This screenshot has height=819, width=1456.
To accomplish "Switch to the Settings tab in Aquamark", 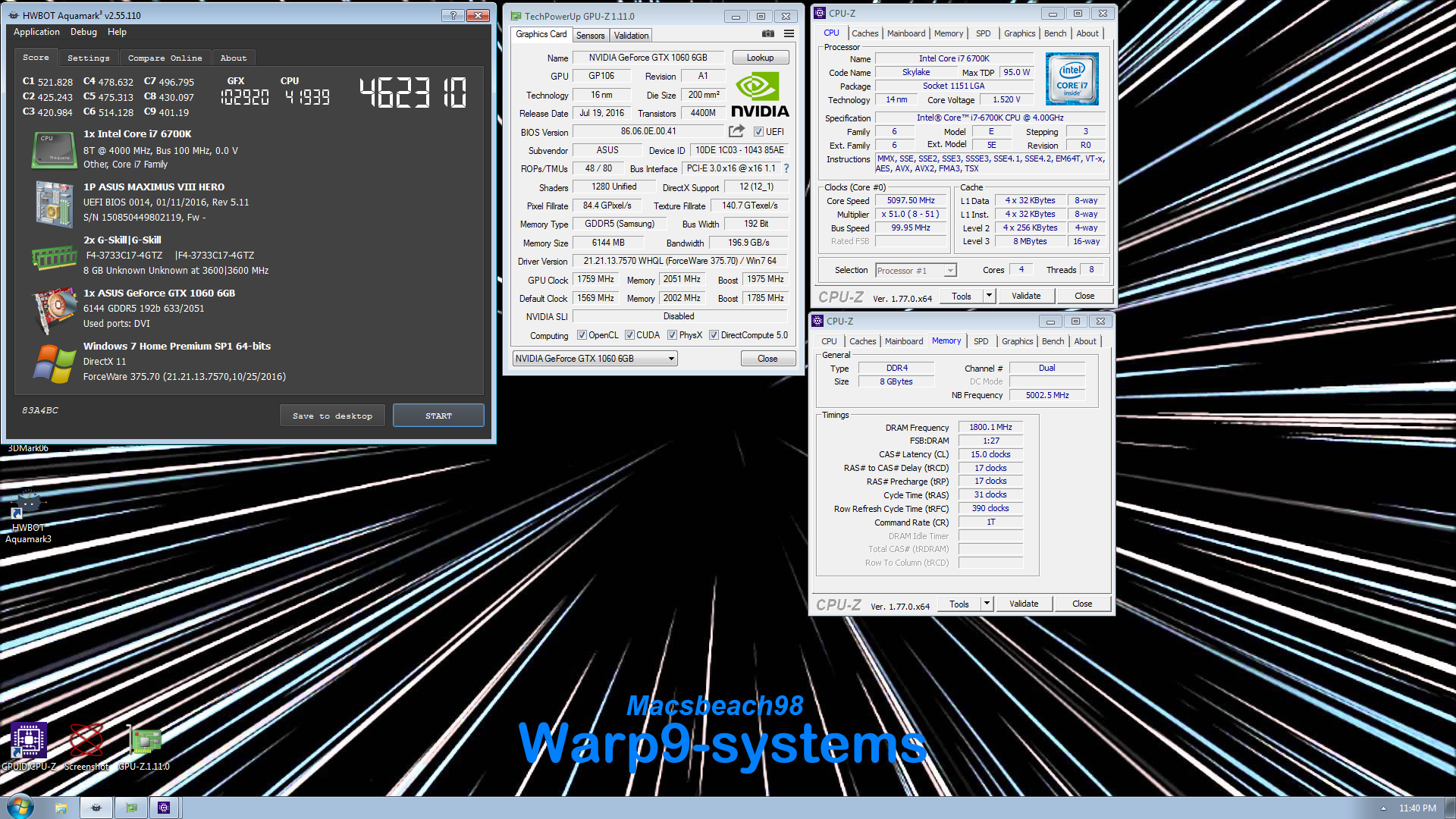I will click(88, 58).
